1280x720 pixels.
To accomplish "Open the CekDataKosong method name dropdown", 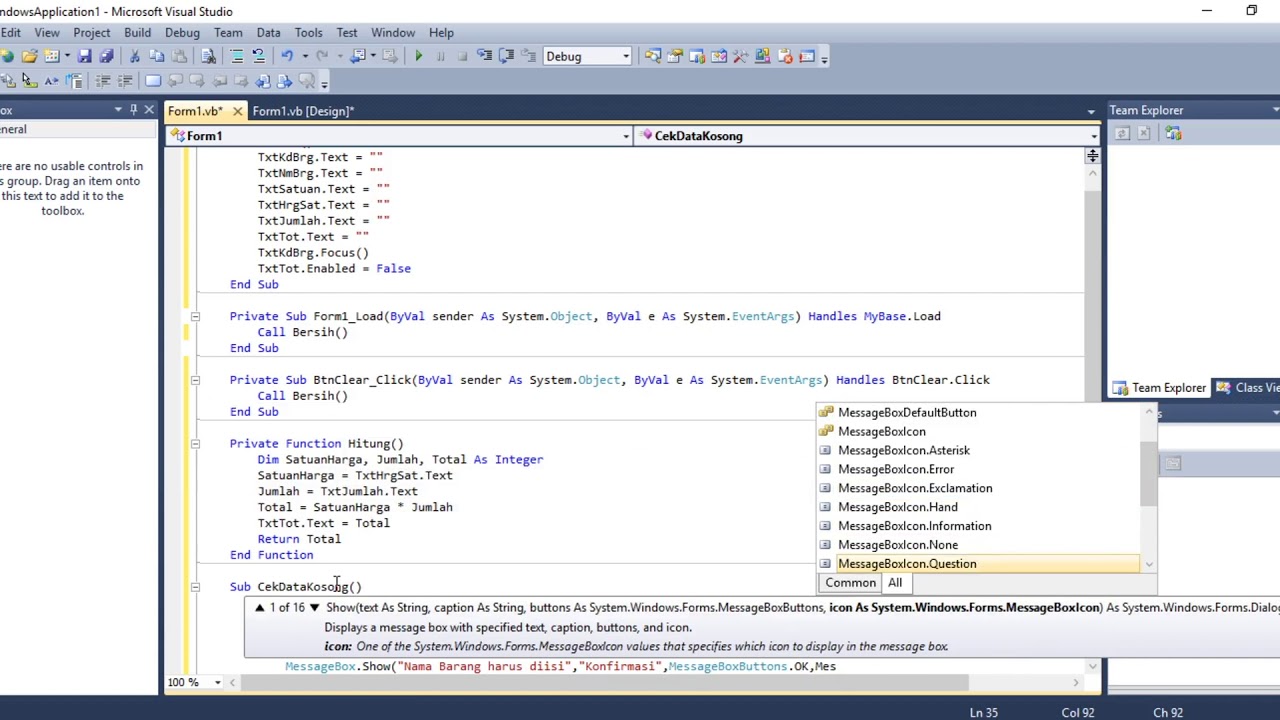I will pyautogui.click(x=1093, y=136).
